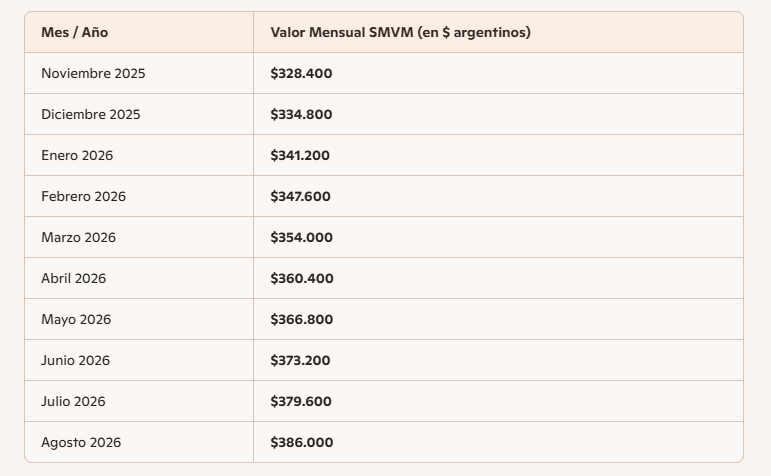Select the Enero 2026 cell

point(77,156)
